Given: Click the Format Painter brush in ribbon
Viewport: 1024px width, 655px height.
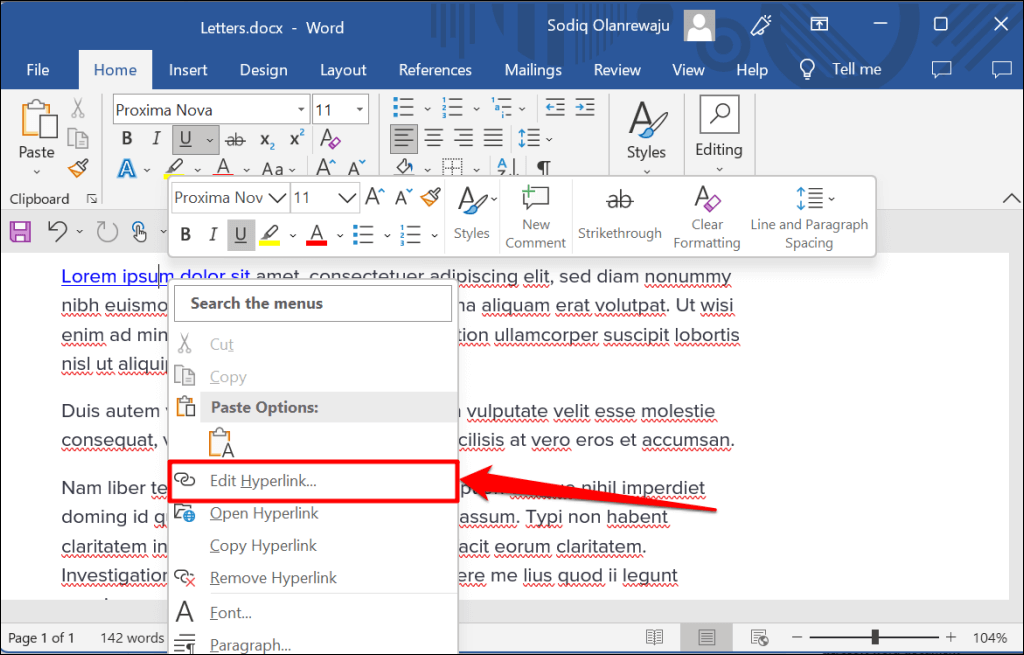Looking at the screenshot, I should click(77, 167).
